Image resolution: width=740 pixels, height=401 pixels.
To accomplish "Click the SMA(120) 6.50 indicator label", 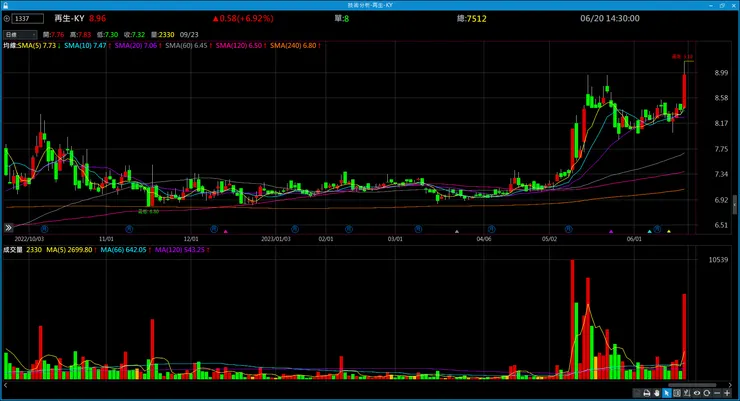I will tap(239, 46).
